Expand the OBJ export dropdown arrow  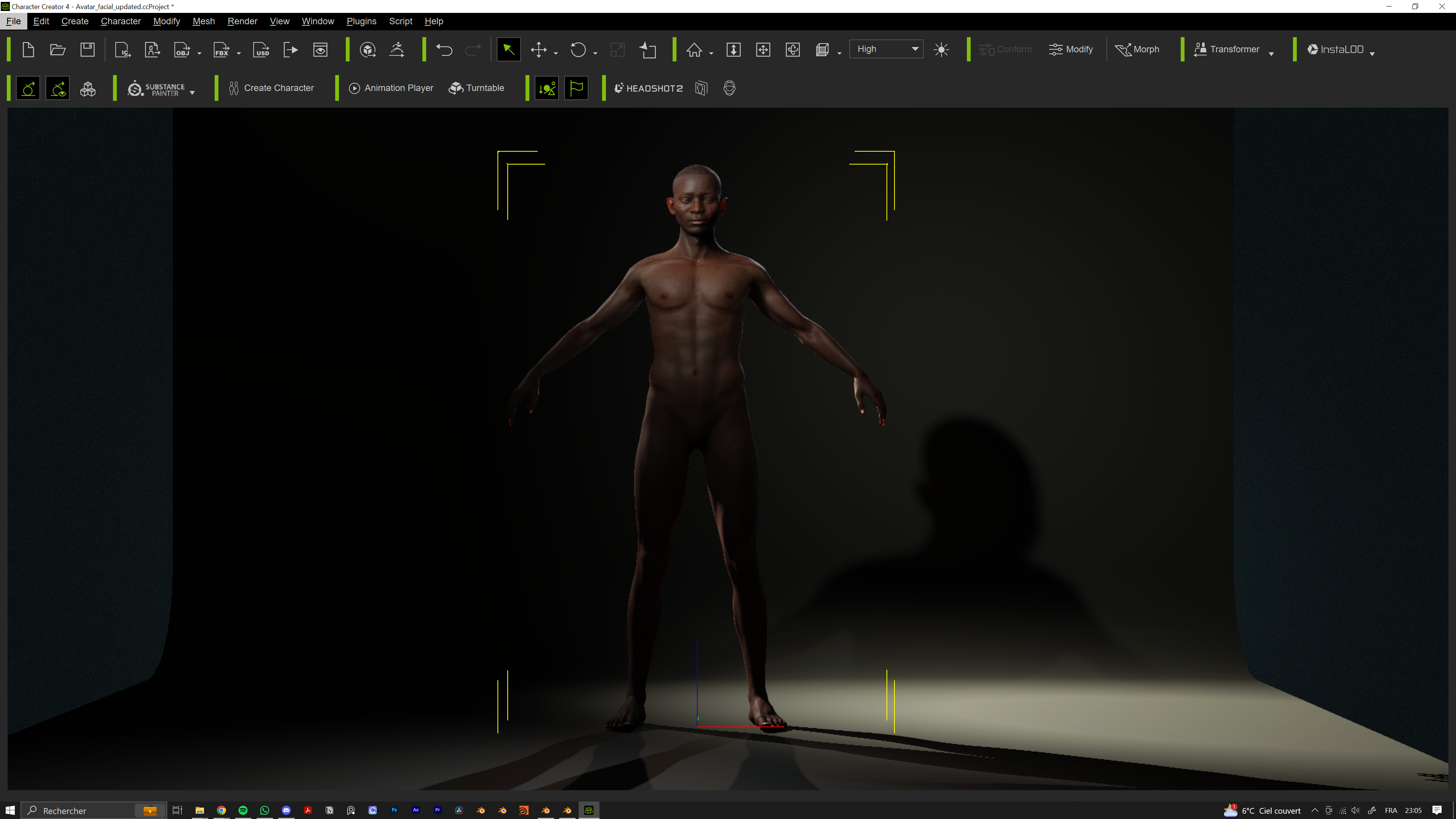click(199, 53)
